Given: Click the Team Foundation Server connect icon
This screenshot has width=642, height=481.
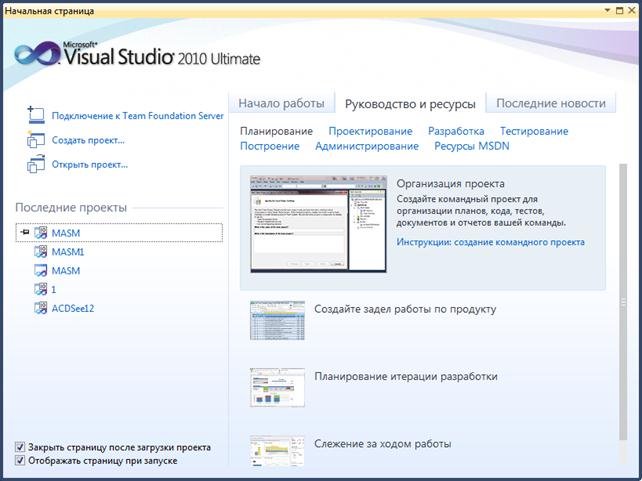Looking at the screenshot, I should click(x=36, y=115).
